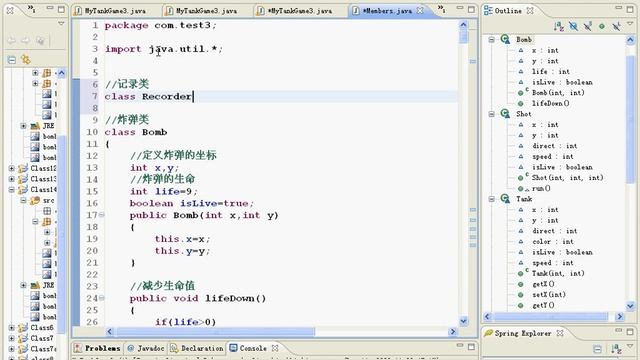640x360 pixels.
Task: Click the editor scroll-down arrow
Action: (x=463, y=321)
